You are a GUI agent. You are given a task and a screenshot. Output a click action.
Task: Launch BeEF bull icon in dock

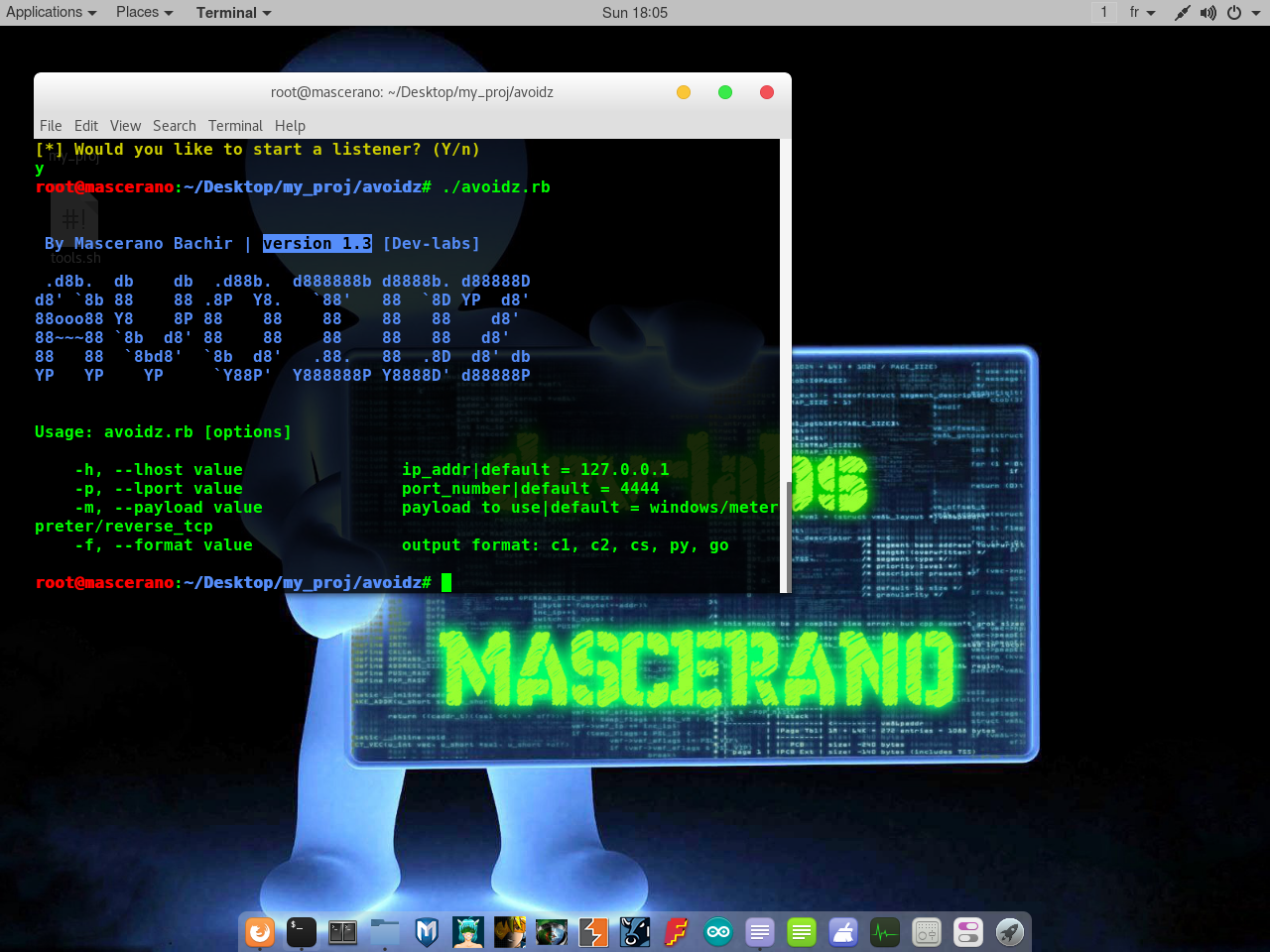[635, 932]
